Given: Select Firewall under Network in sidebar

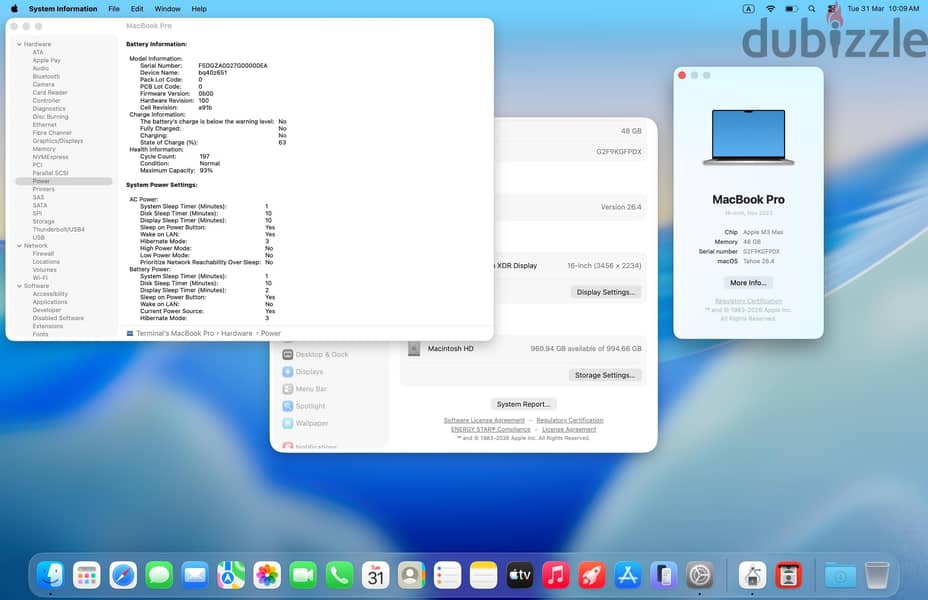Looking at the screenshot, I should click(43, 254).
